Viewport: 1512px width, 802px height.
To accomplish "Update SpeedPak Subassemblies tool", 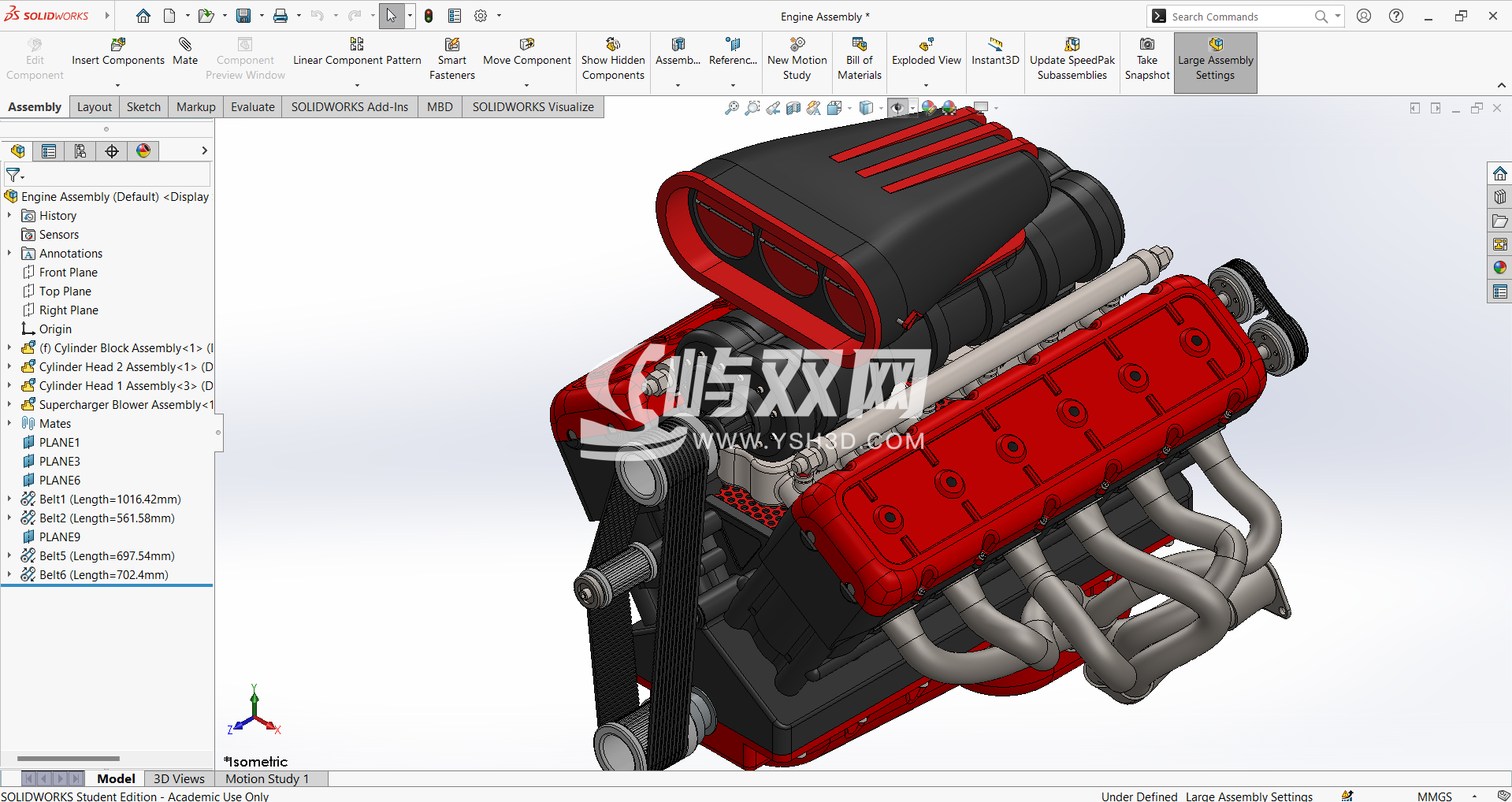I will tap(1072, 59).
